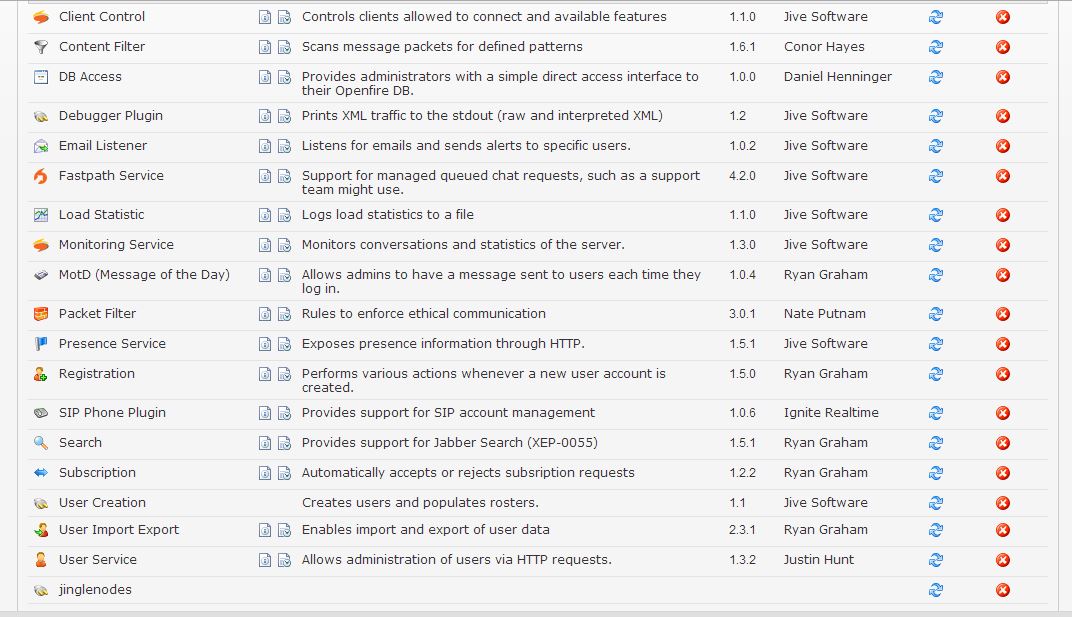Image resolution: width=1072 pixels, height=617 pixels.
Task: Remove the User Import Export plugin
Action: point(1003,531)
